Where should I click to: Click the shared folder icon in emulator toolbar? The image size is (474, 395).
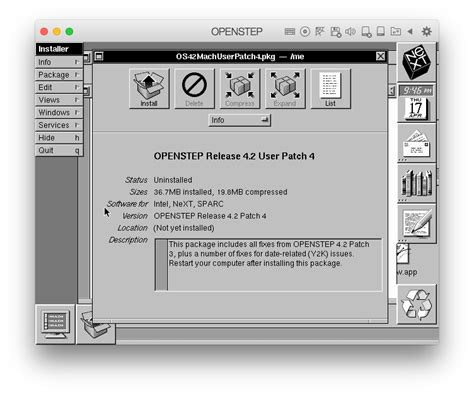pyautogui.click(x=396, y=32)
